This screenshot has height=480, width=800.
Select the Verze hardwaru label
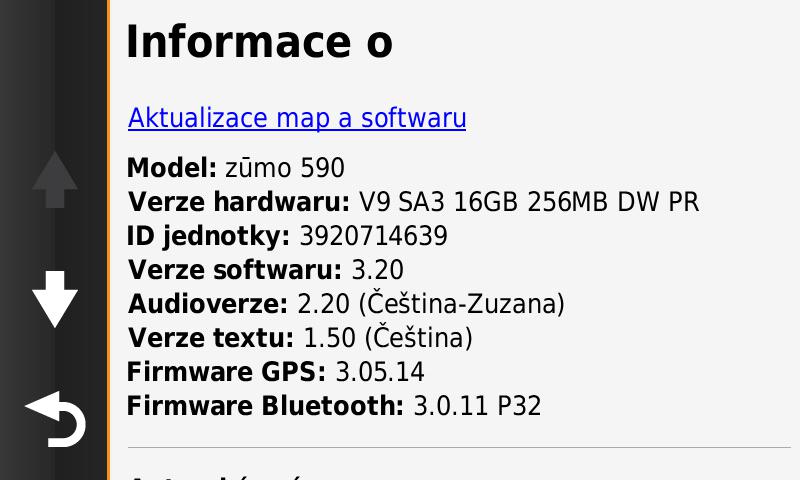coord(239,202)
